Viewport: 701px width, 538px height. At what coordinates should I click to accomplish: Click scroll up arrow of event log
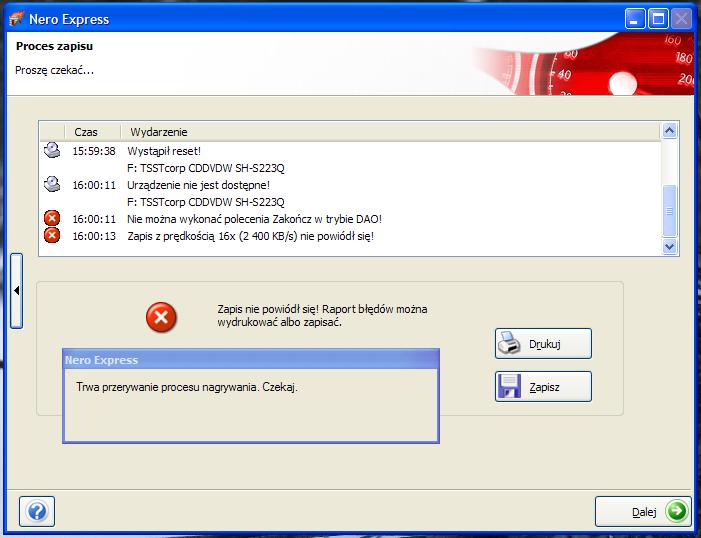(669, 131)
